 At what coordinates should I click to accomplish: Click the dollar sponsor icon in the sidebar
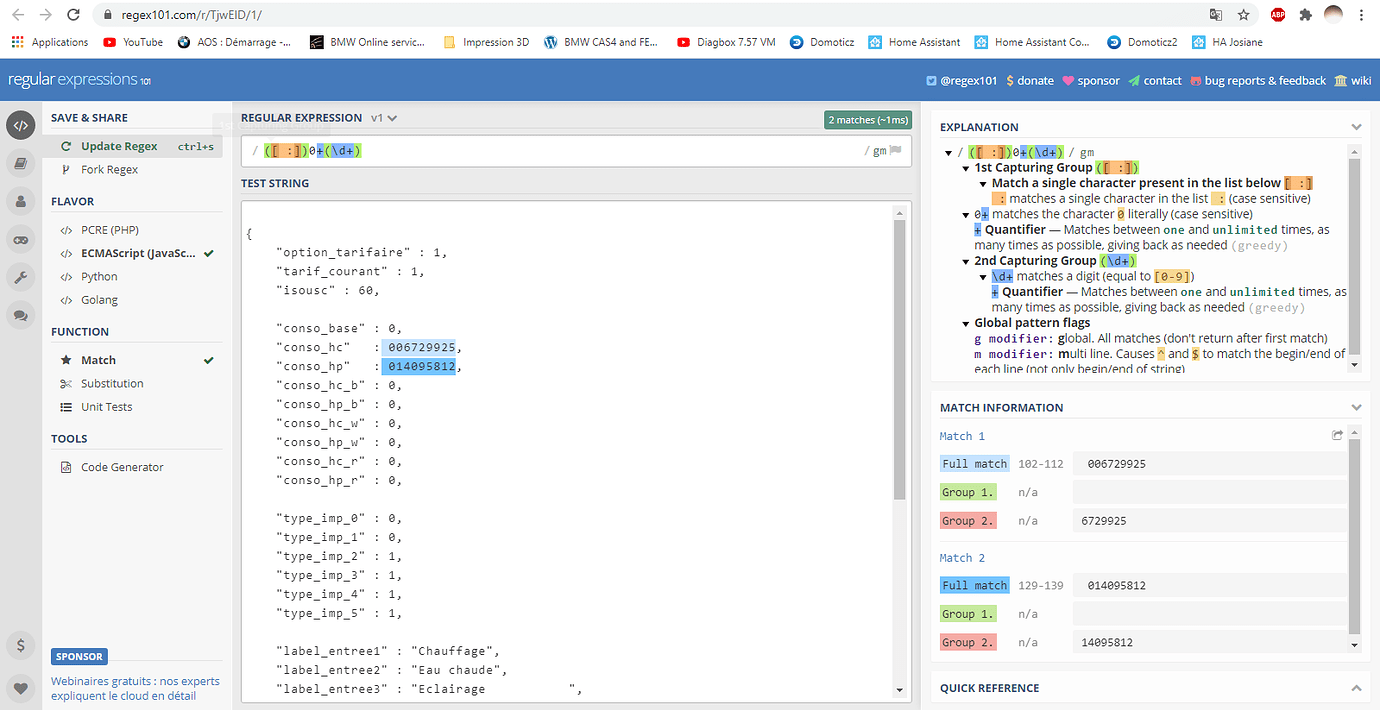21,647
